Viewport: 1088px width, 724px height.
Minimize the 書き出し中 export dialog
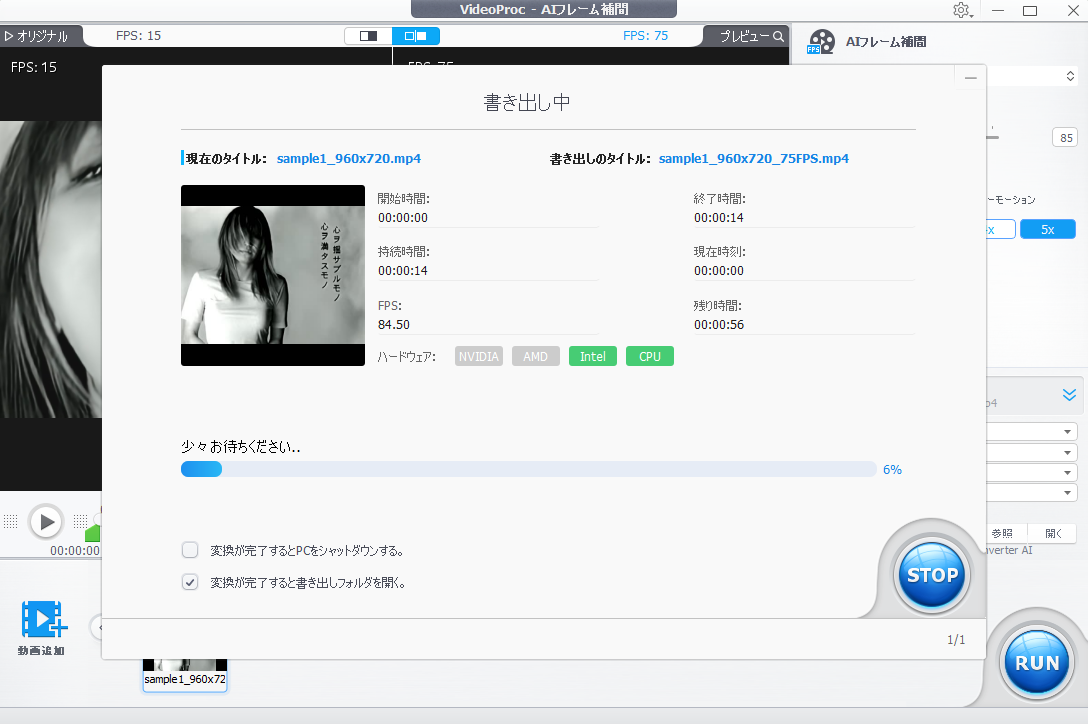pos(970,78)
